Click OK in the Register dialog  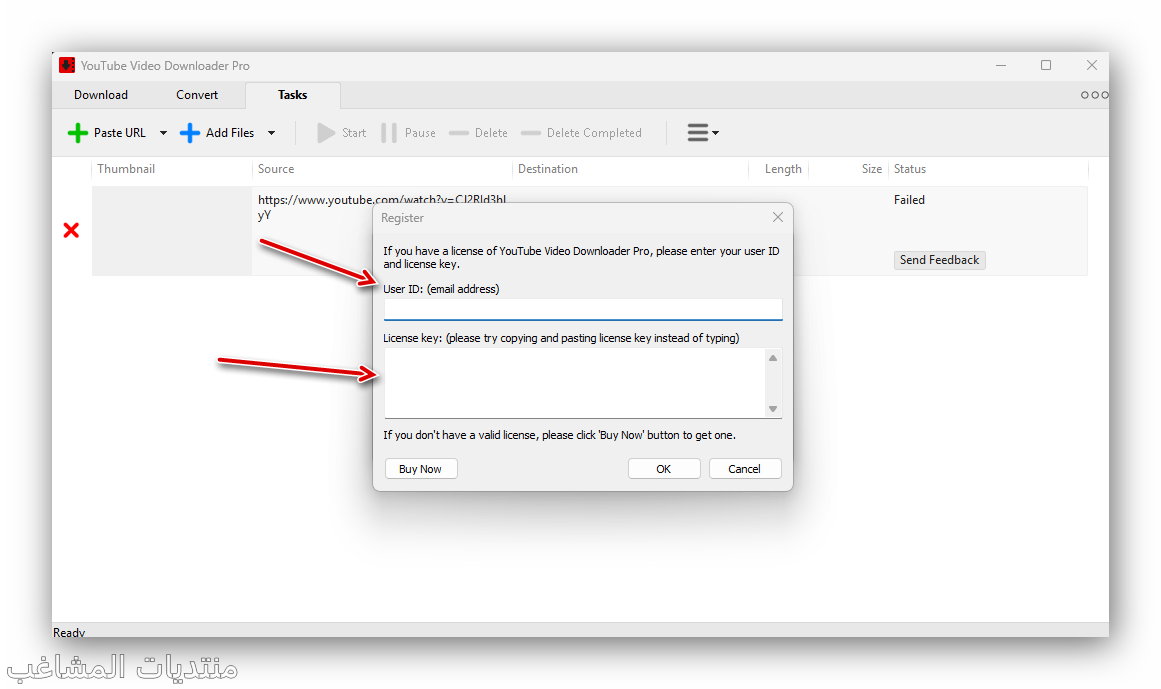click(x=663, y=469)
